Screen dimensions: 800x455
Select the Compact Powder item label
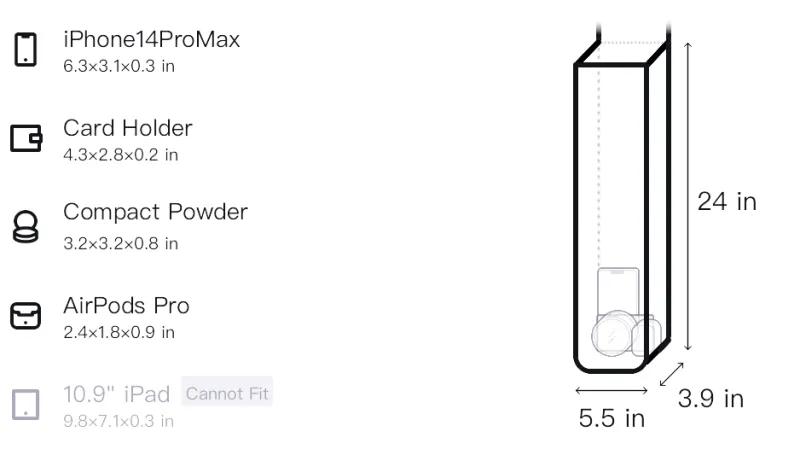(156, 212)
